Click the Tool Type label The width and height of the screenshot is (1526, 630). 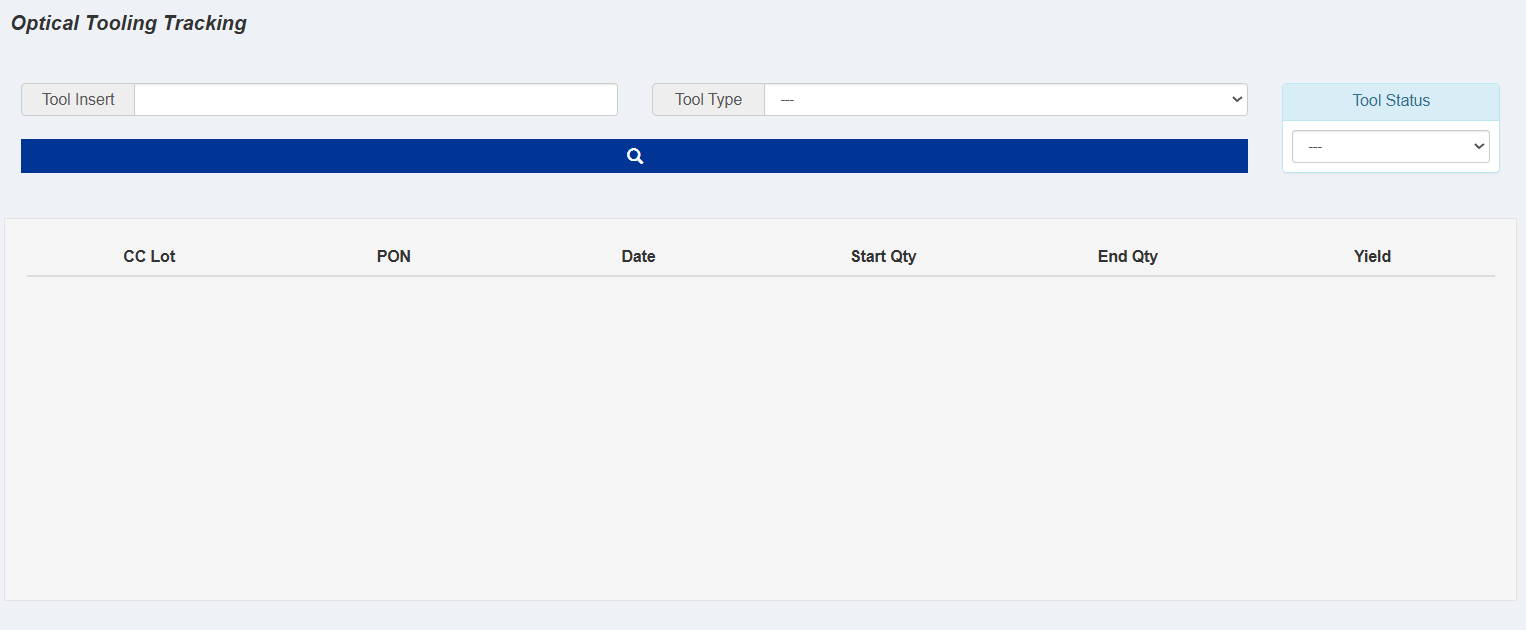tap(708, 100)
